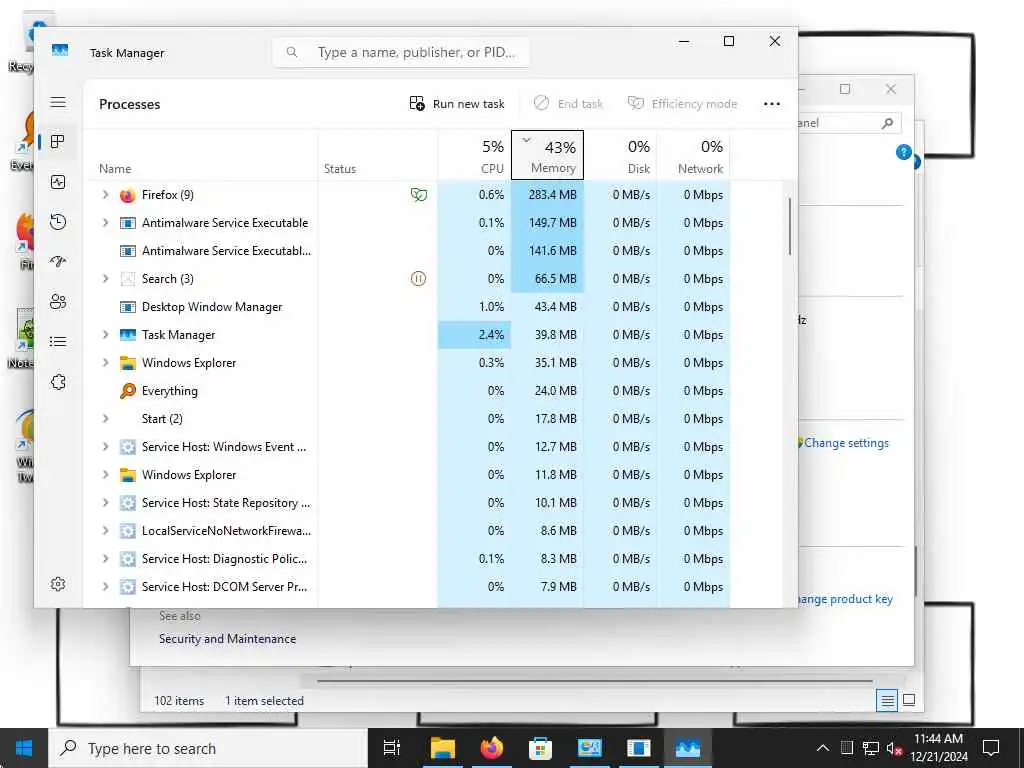1024x768 pixels.
Task: Sort processes by the Network column
Action: [693, 155]
